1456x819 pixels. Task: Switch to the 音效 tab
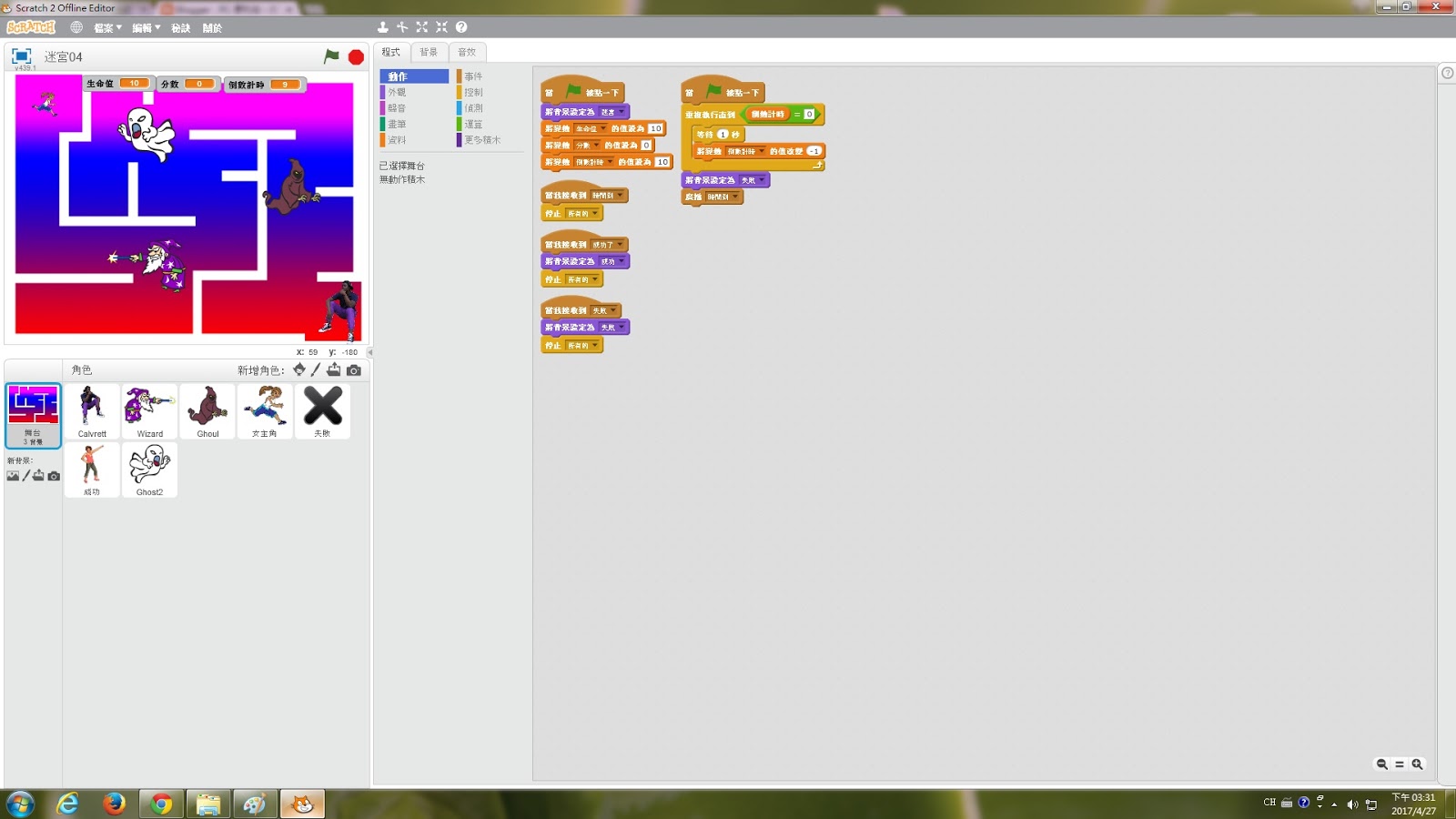click(467, 52)
